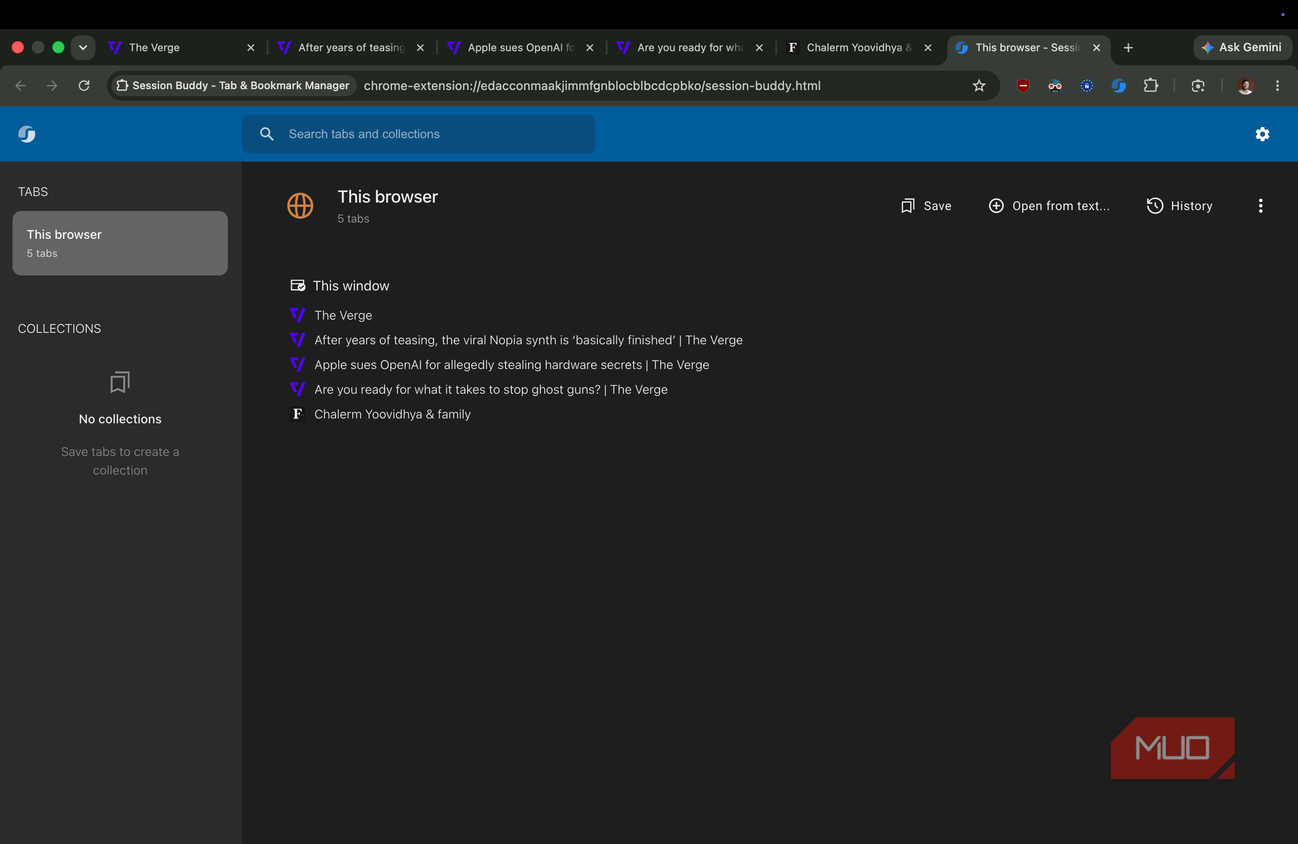Click favicon of Apple sues OpenAI row
The height and width of the screenshot is (844, 1298).
pyautogui.click(x=297, y=365)
